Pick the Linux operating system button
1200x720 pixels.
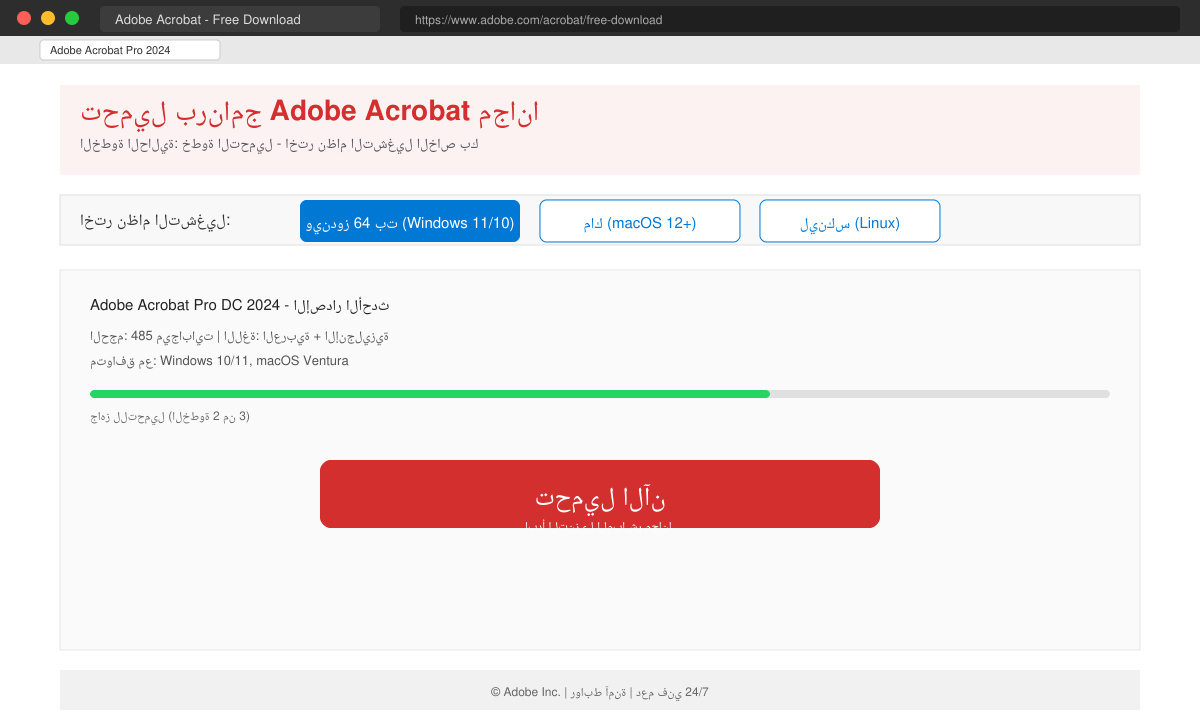[x=850, y=221]
